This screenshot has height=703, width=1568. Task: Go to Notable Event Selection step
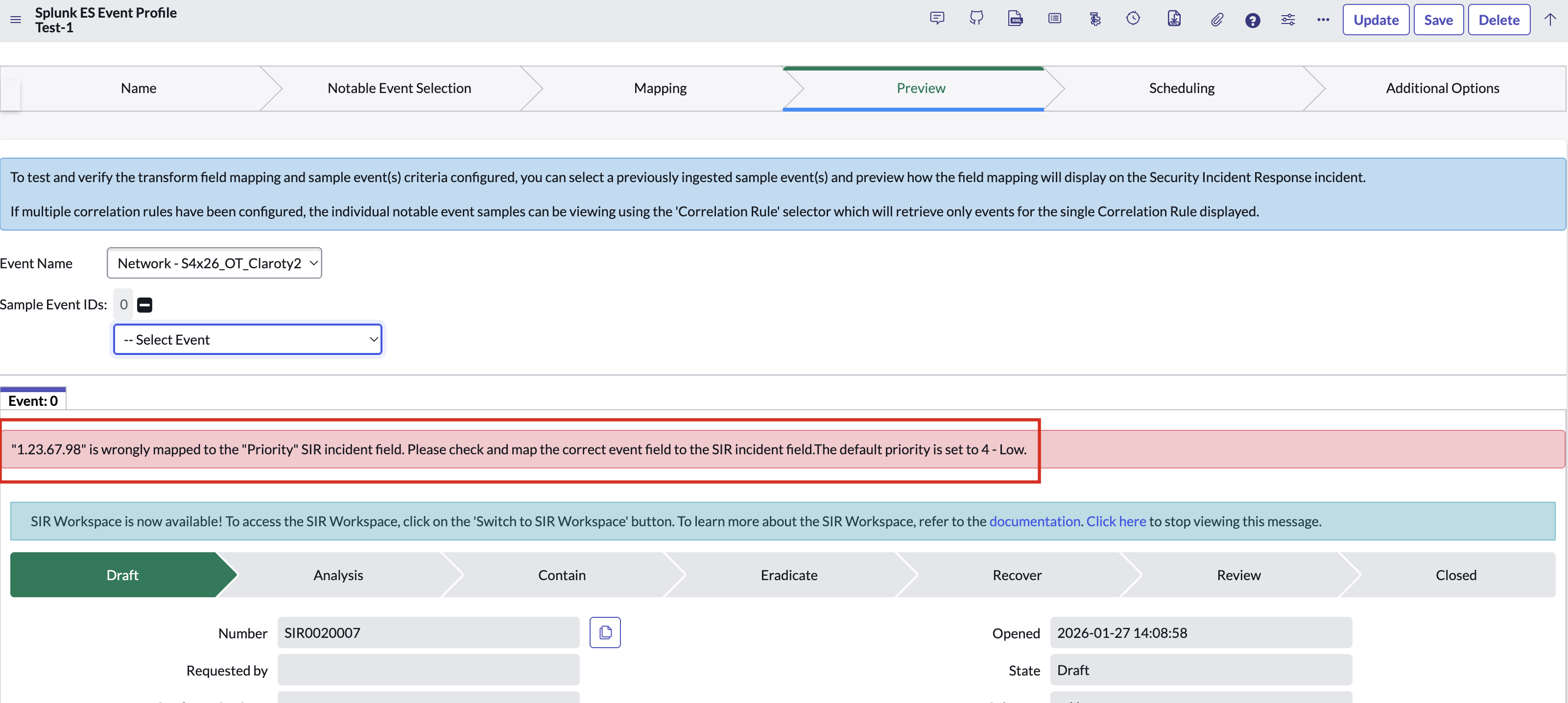(399, 88)
